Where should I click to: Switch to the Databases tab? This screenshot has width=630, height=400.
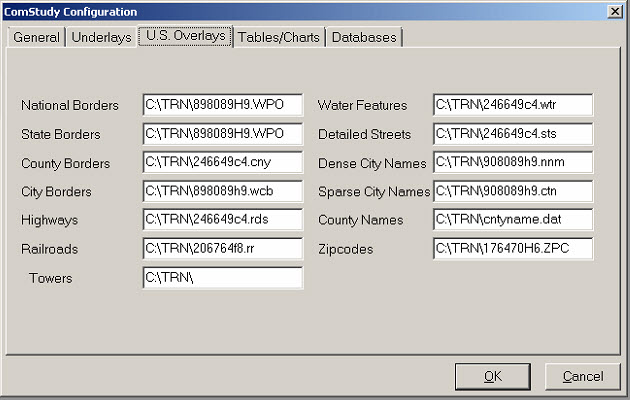(x=364, y=37)
